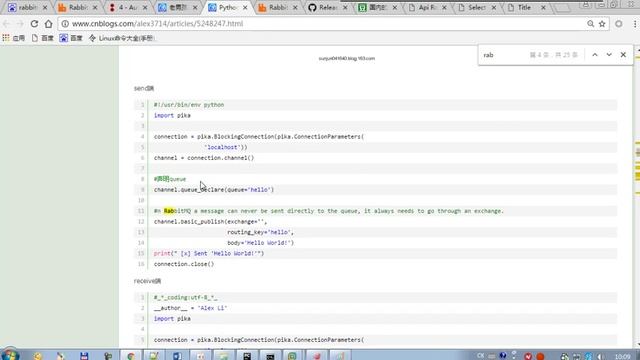Open the red round icon app in taskbar

point(317,356)
